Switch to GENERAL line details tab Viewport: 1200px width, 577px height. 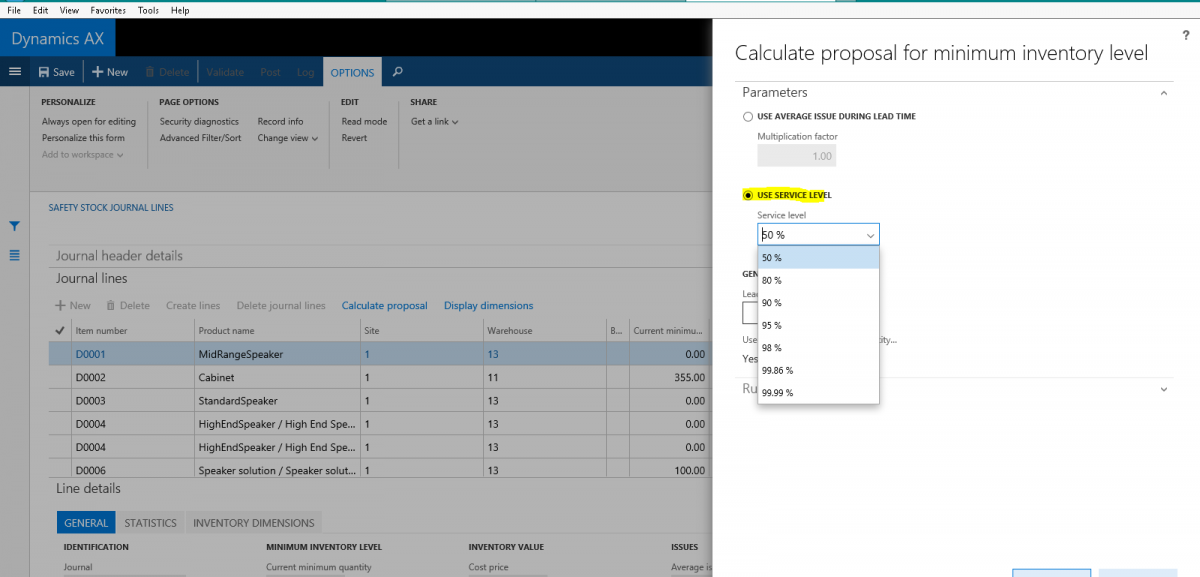[86, 523]
